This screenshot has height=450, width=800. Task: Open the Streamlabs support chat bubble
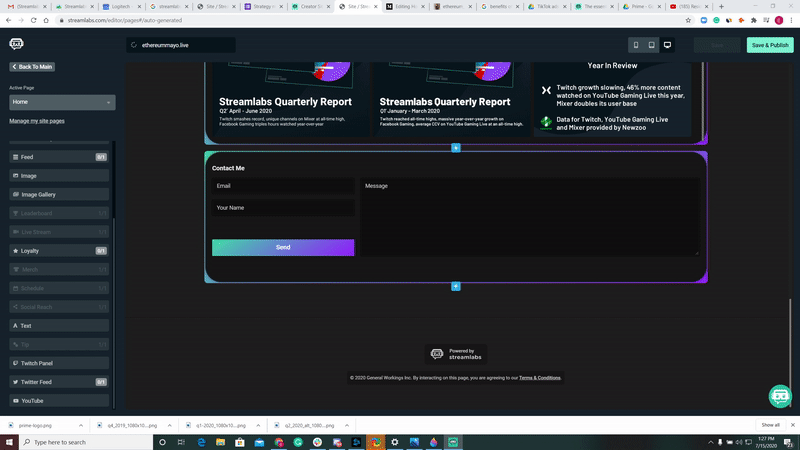pos(780,396)
